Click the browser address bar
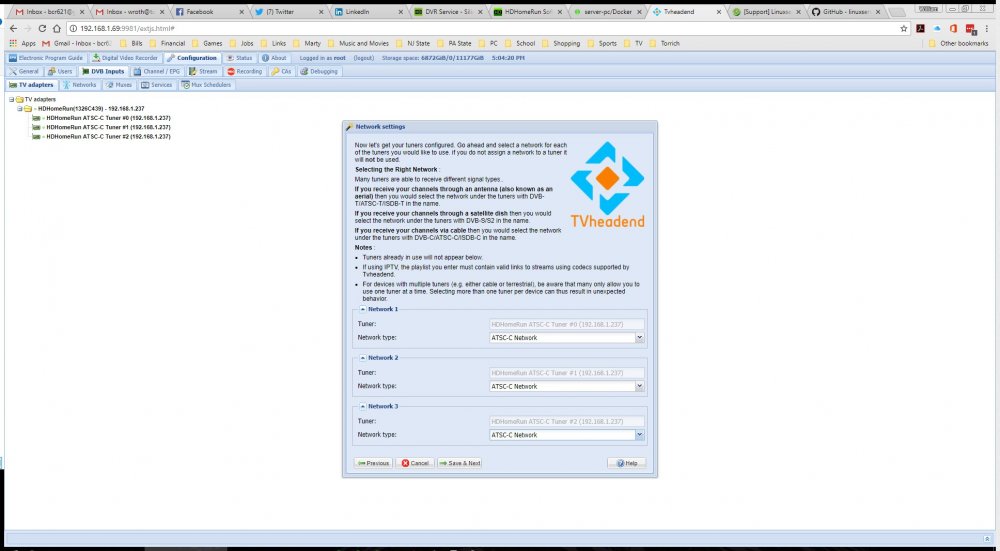The image size is (1000, 551). [485, 29]
